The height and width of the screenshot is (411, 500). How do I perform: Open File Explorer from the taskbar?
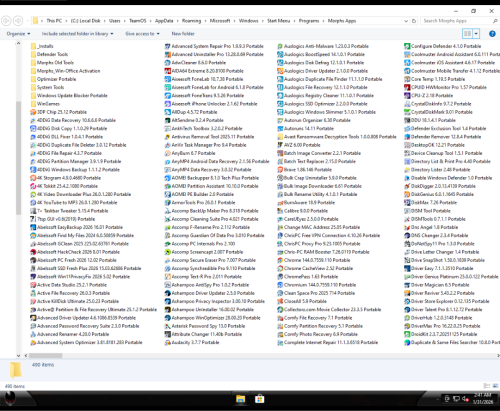click(240, 399)
